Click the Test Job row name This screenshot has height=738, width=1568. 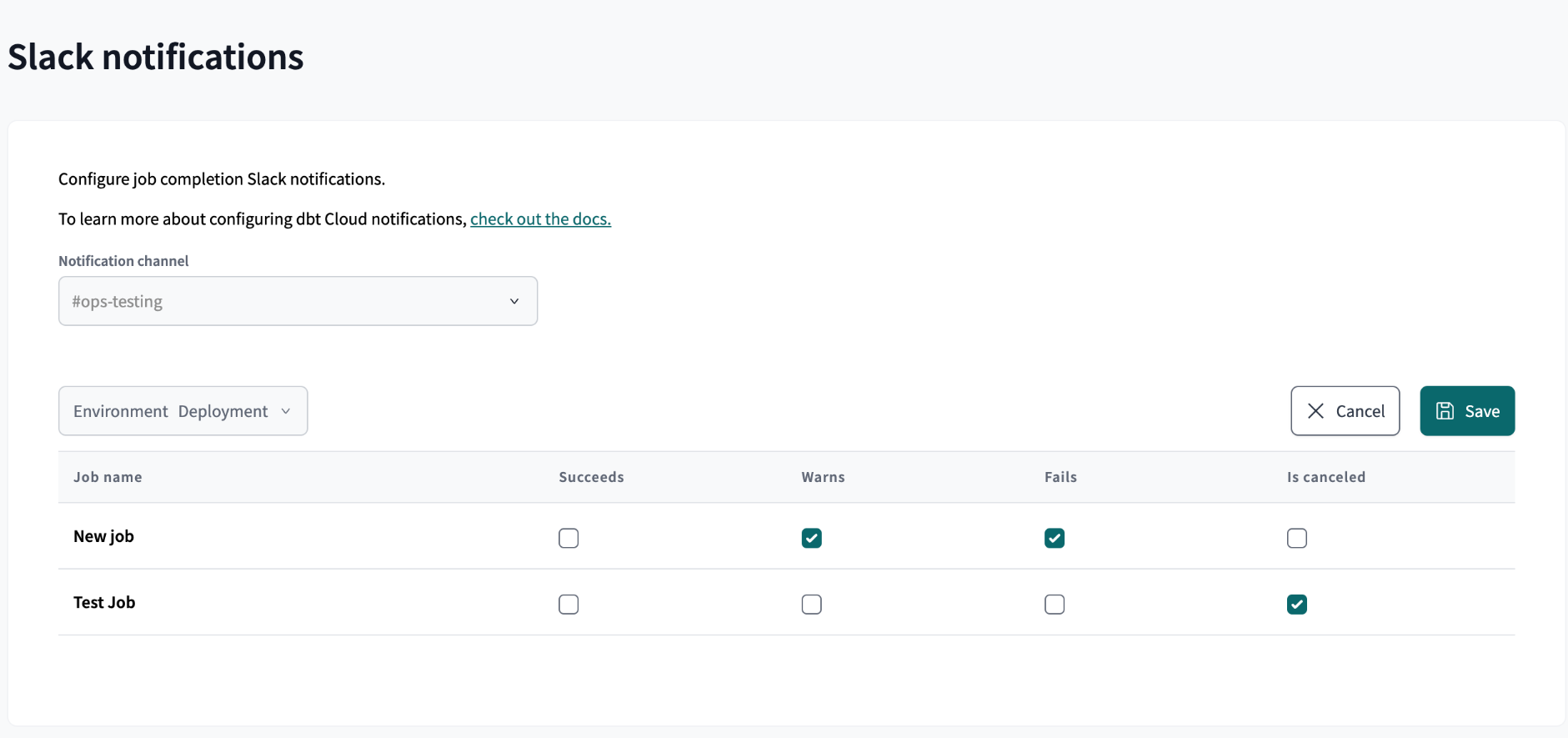coord(104,602)
